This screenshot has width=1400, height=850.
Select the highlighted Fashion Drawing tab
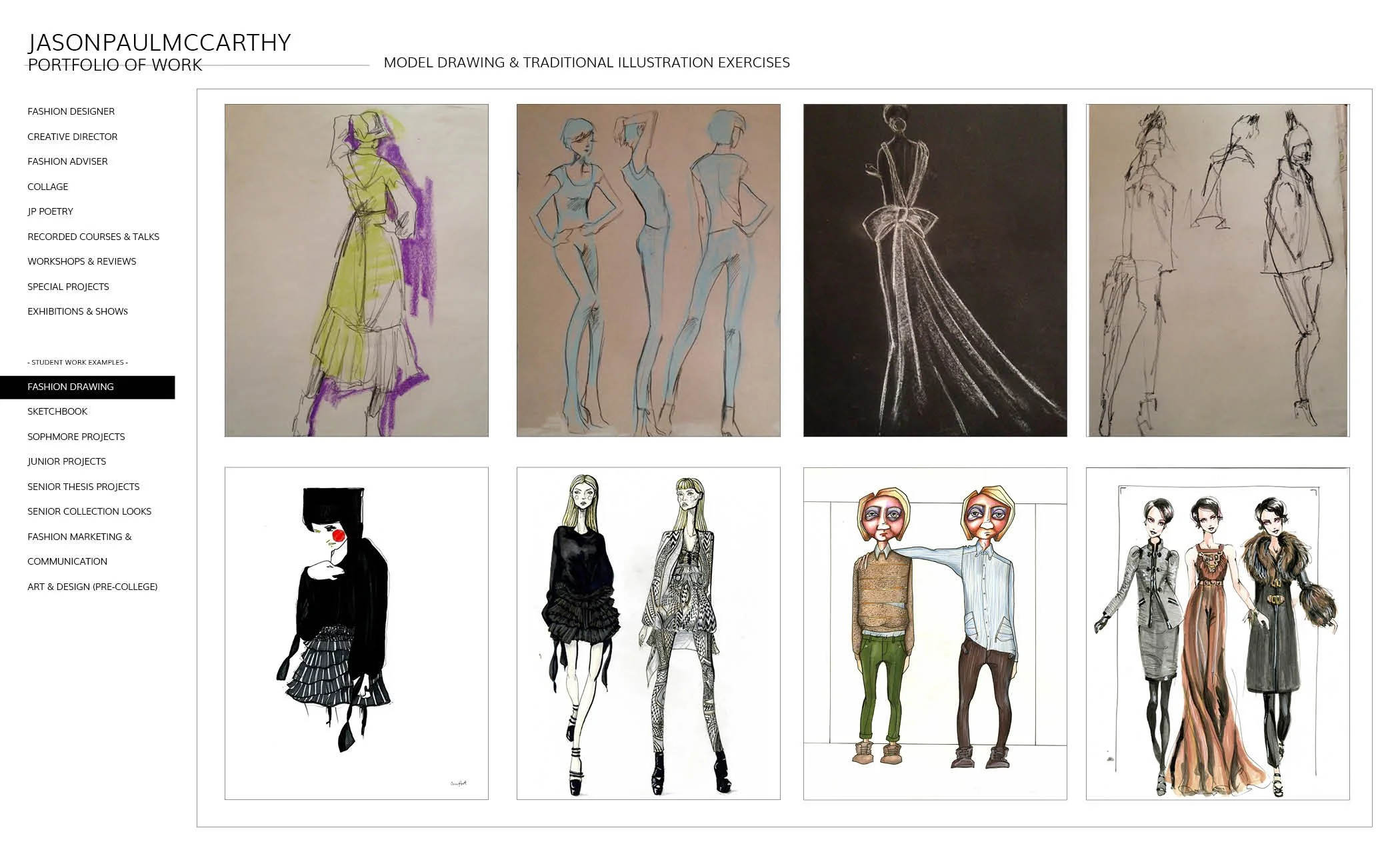pos(71,387)
